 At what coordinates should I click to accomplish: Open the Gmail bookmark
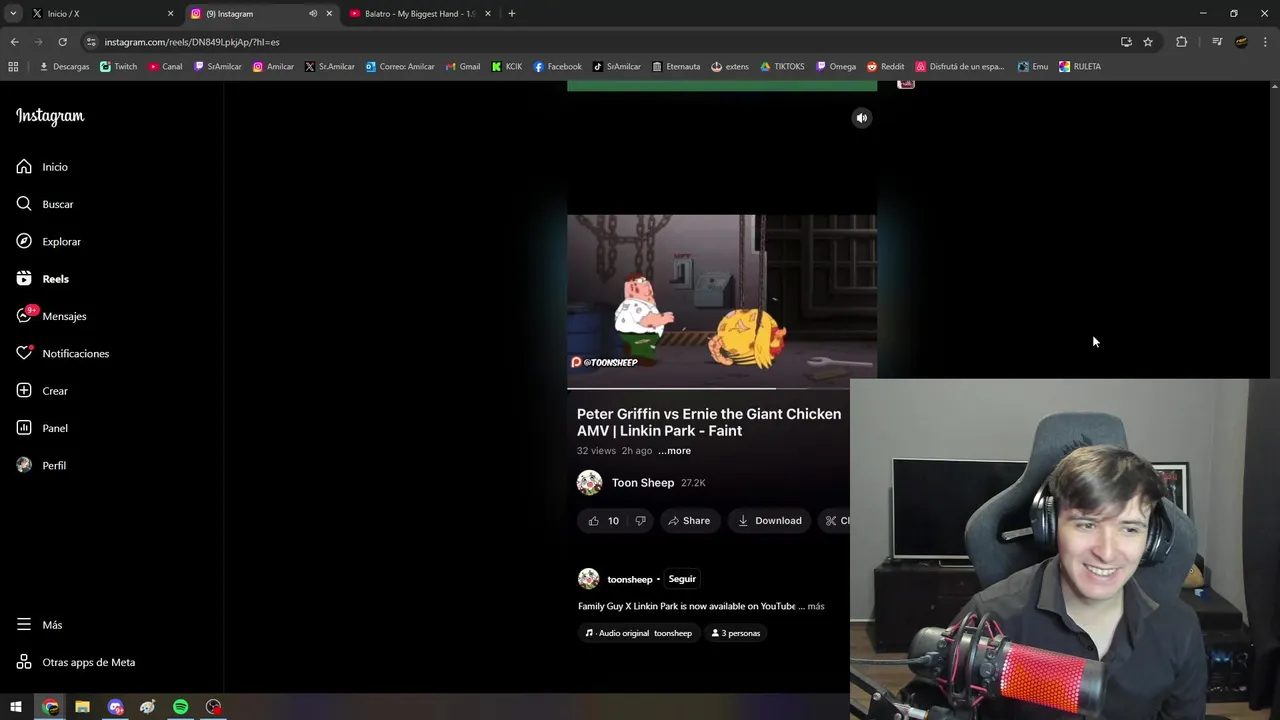(462, 67)
